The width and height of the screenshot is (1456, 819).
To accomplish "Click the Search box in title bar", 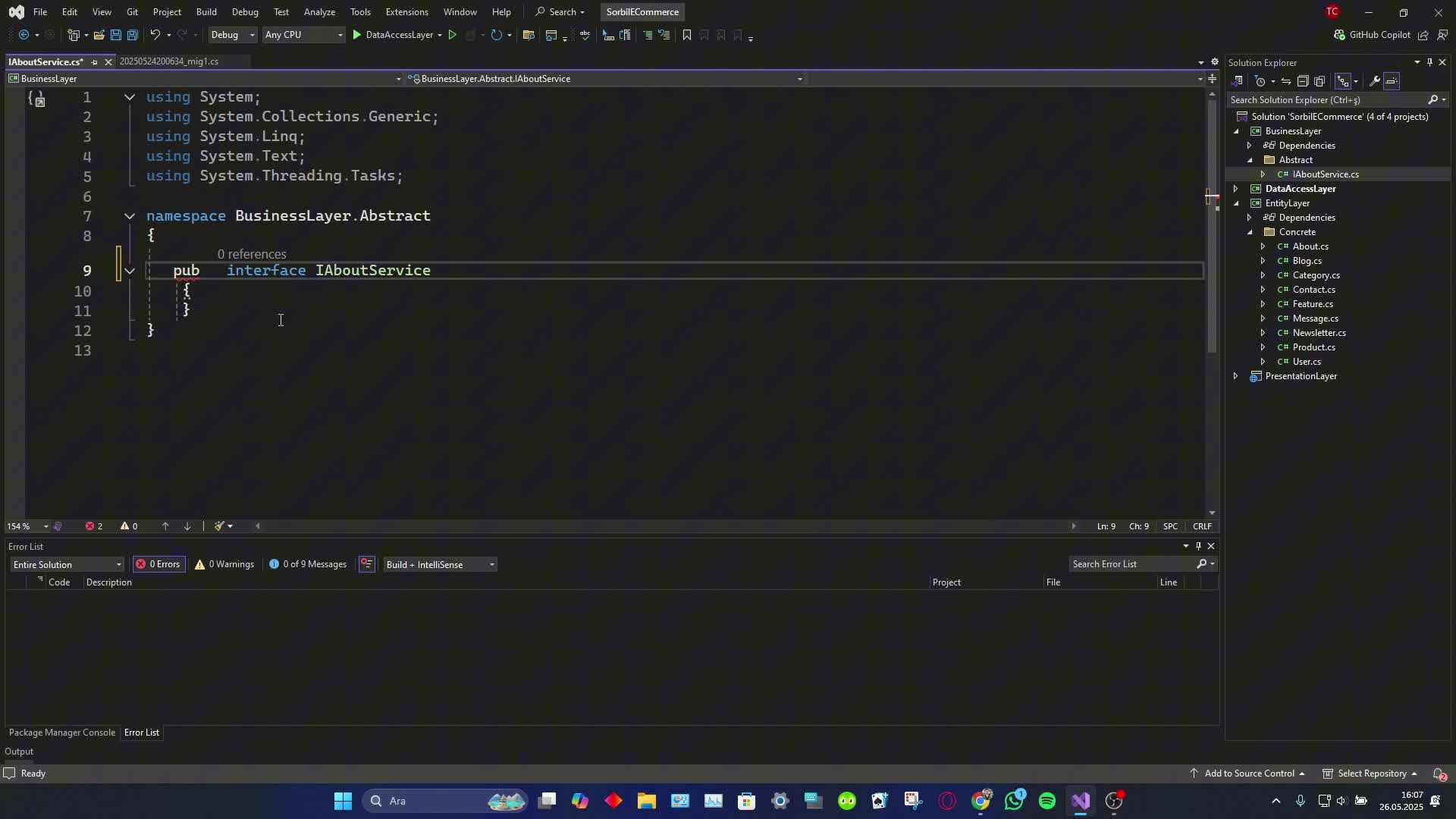I will 560,12.
